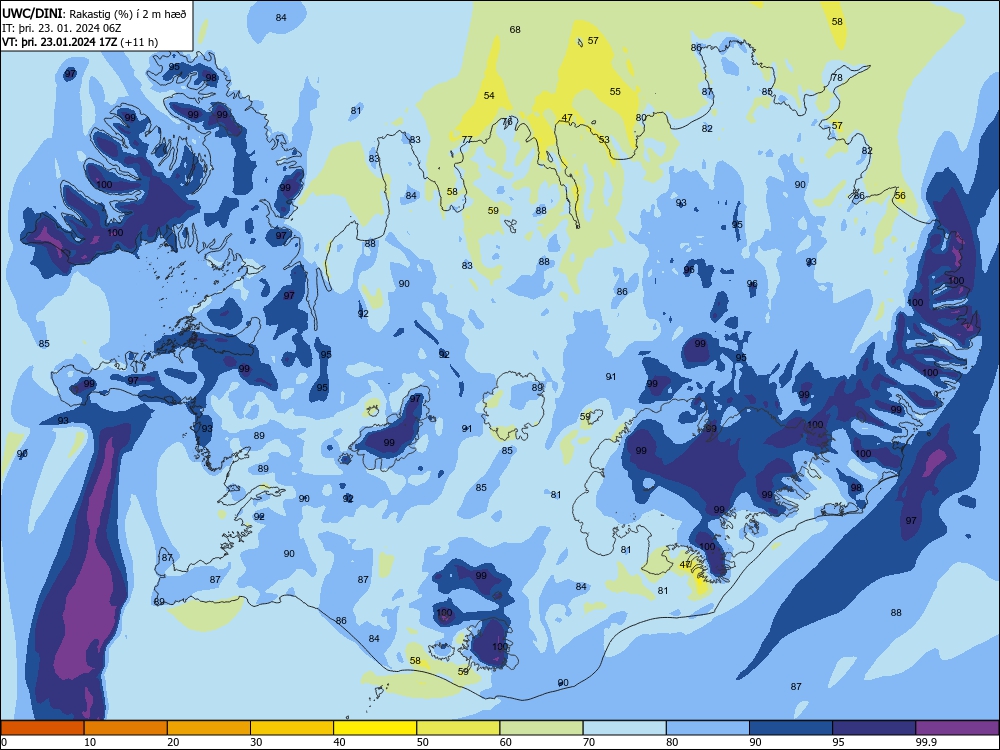Pick the dark navy 95–99.9 legend swatch
Viewport: 1000px width, 750px height.
click(874, 728)
